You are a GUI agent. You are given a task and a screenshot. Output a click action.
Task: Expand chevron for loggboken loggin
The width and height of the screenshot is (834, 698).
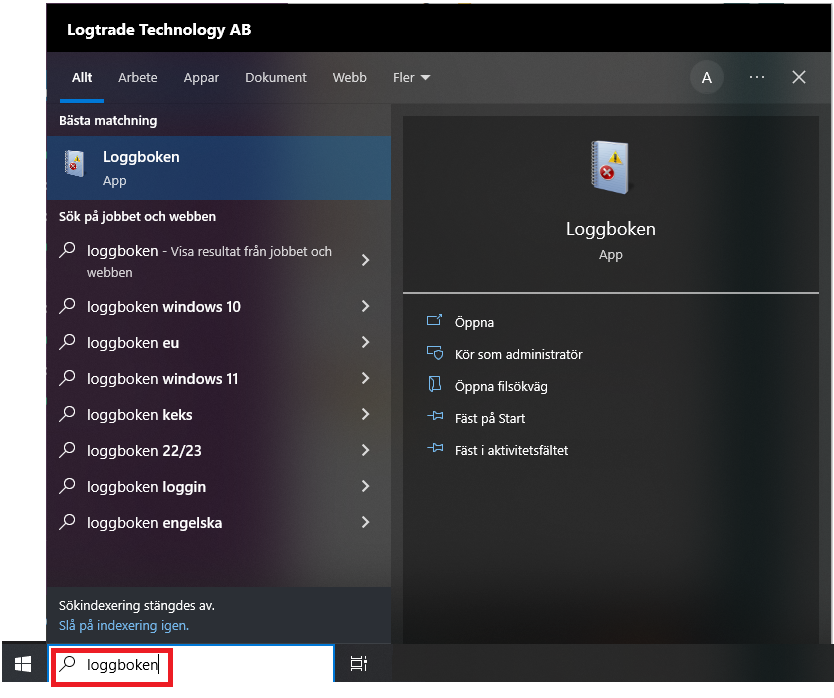point(365,486)
